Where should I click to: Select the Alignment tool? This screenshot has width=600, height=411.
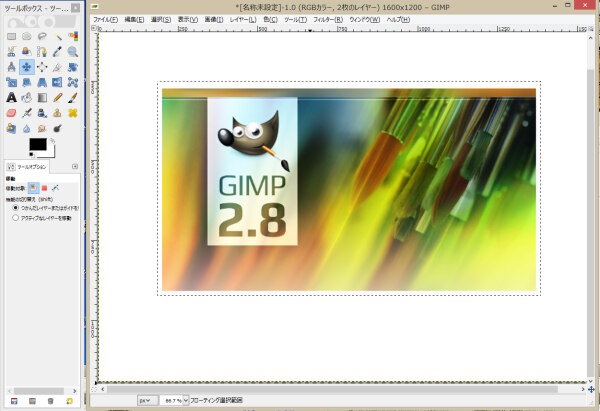tap(42, 67)
